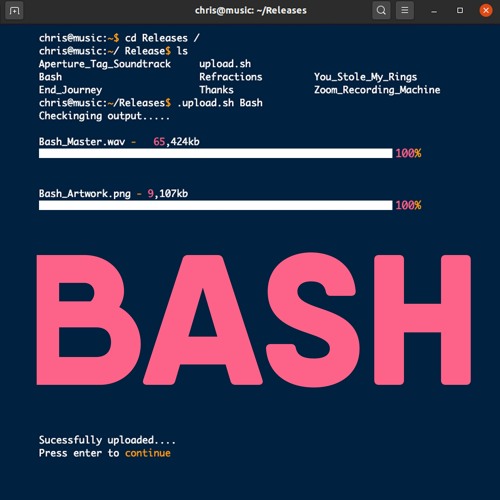Click the 'Press enter to' prompt text
Screen dimensions: 500x500
pos(79,453)
